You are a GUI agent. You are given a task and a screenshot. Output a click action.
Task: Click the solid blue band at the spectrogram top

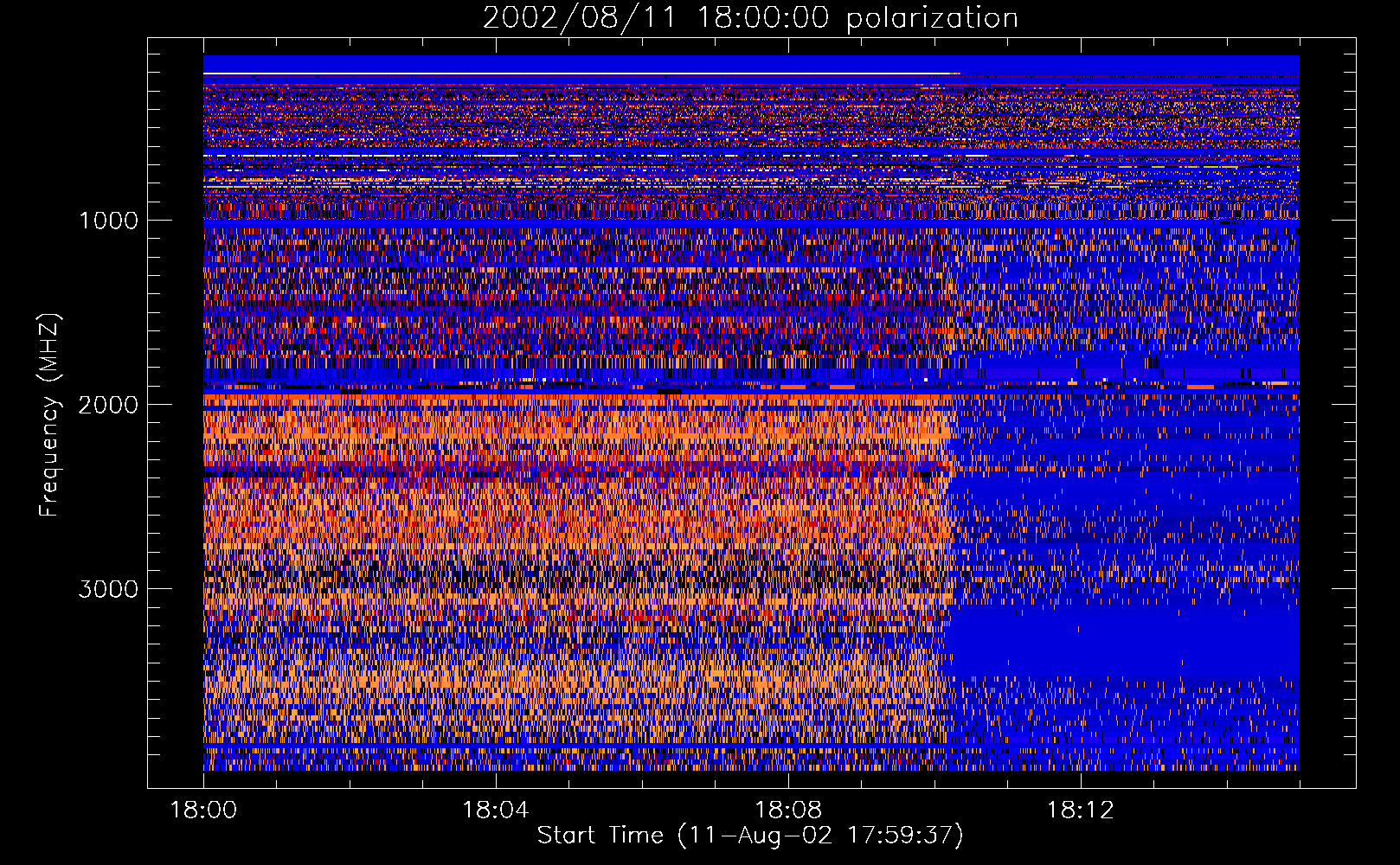[x=751, y=64]
